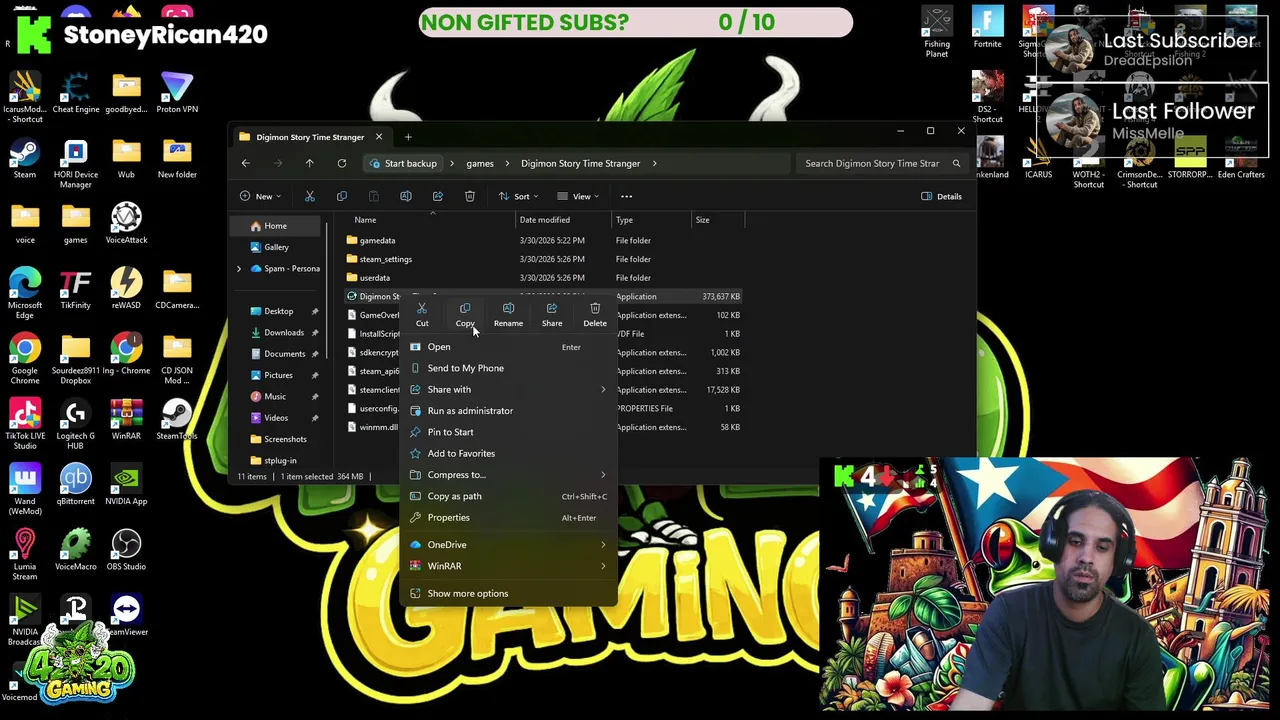1280x720 pixels.
Task: Go up one folder level
Action: point(309,163)
